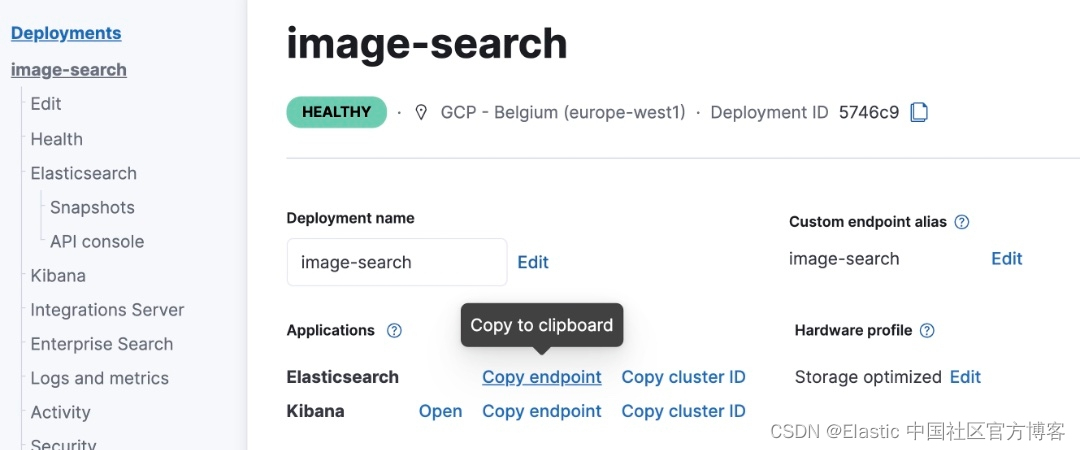1080x450 pixels.
Task: Click the Storage optimized text
Action: 869,377
